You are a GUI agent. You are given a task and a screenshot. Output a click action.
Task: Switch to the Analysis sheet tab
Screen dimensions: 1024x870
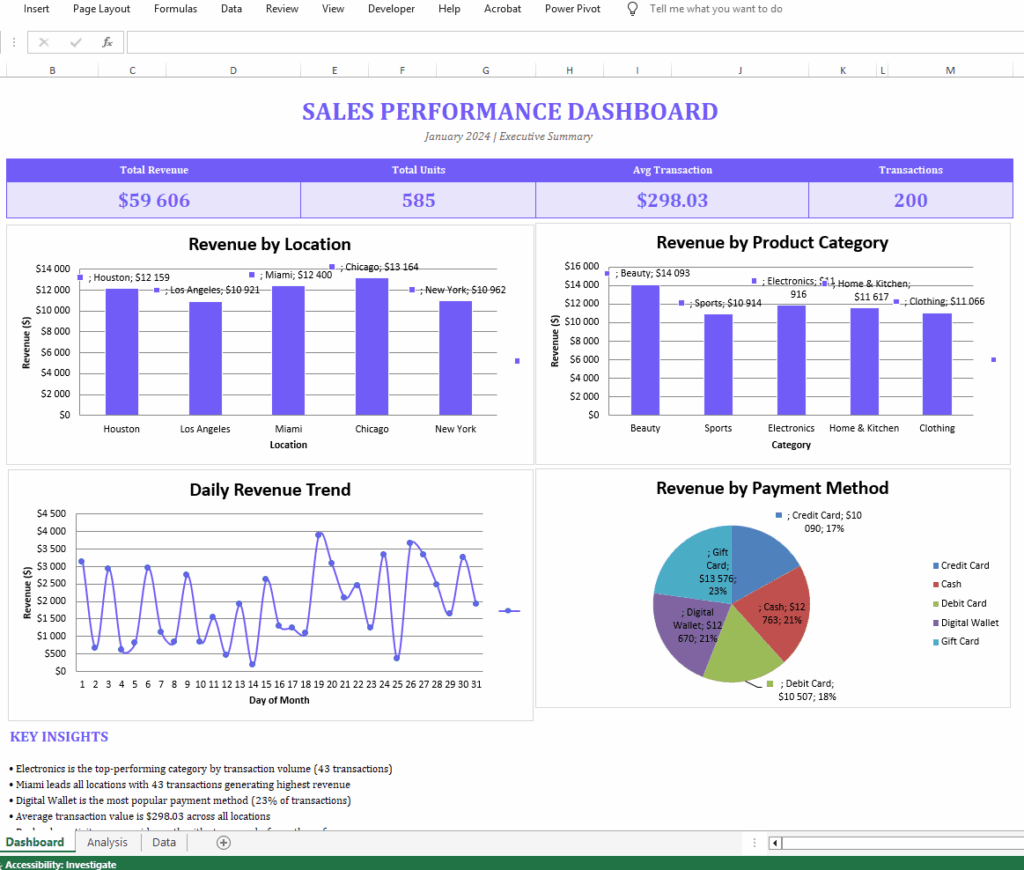[107, 842]
